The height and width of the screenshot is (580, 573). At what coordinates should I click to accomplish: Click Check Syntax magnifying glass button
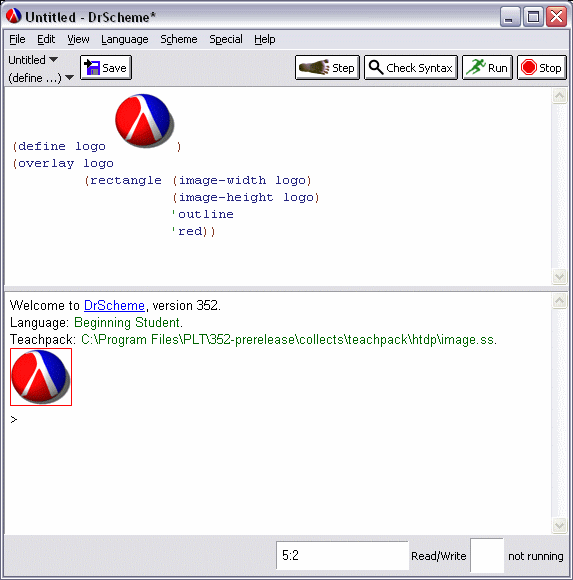pos(411,68)
